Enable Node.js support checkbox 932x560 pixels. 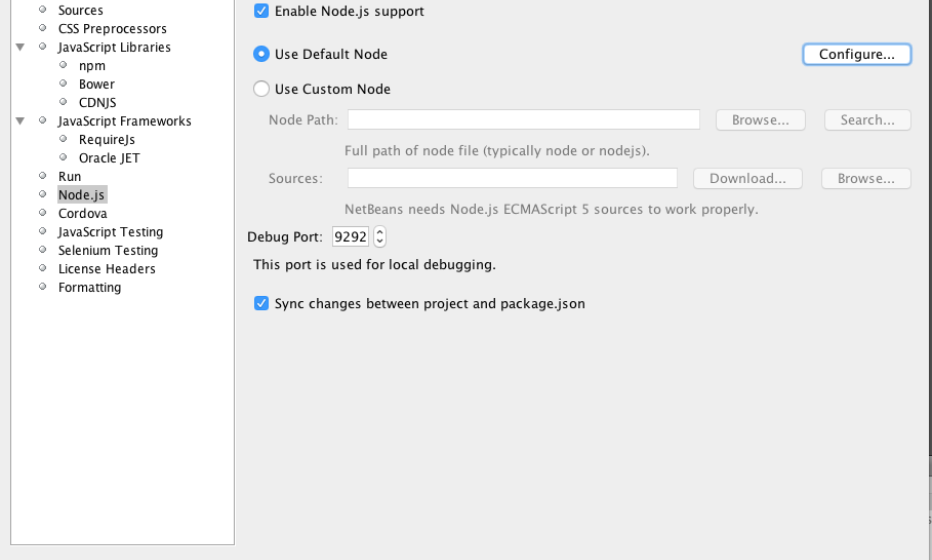262,12
